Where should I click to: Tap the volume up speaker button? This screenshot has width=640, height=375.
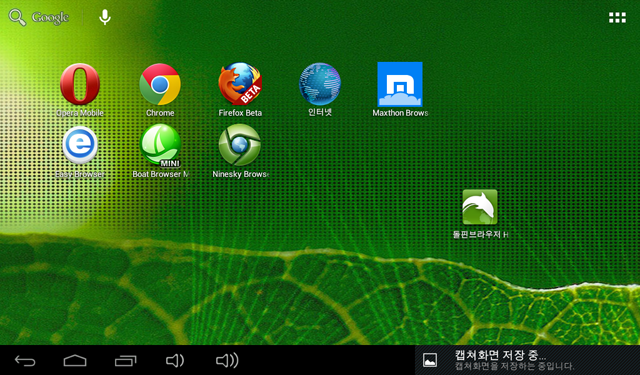click(227, 361)
